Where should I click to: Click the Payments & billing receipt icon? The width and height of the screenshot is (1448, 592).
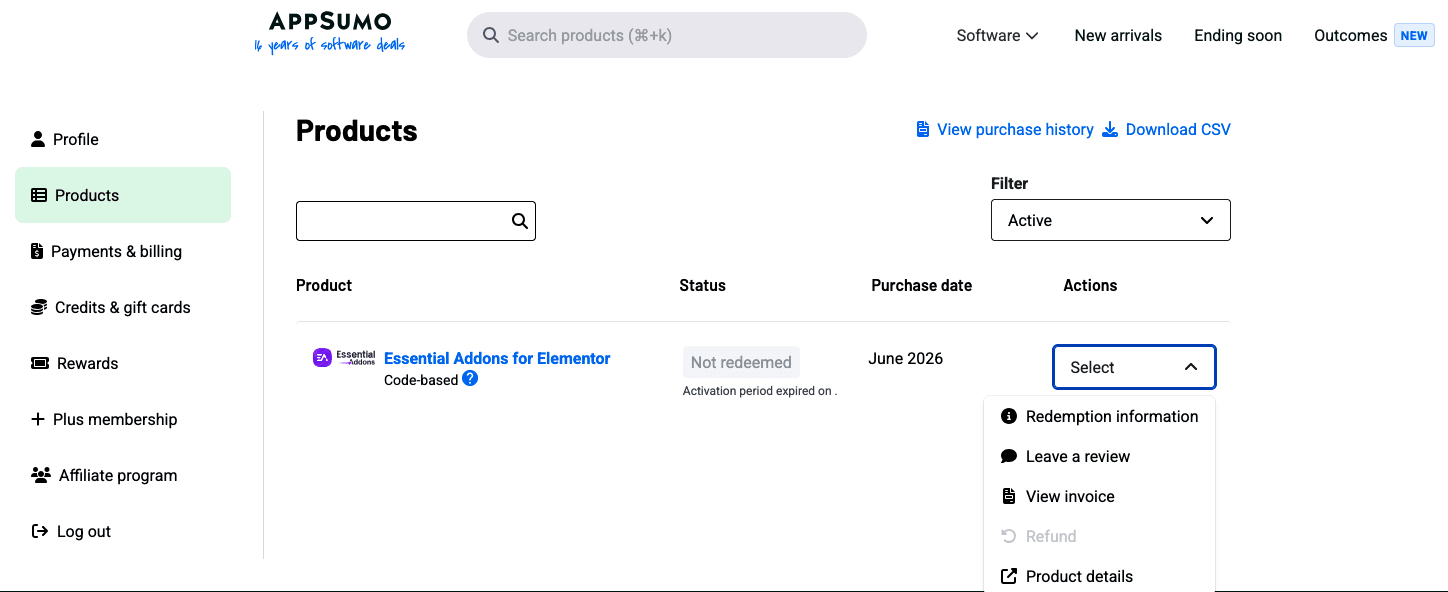[x=37, y=251]
